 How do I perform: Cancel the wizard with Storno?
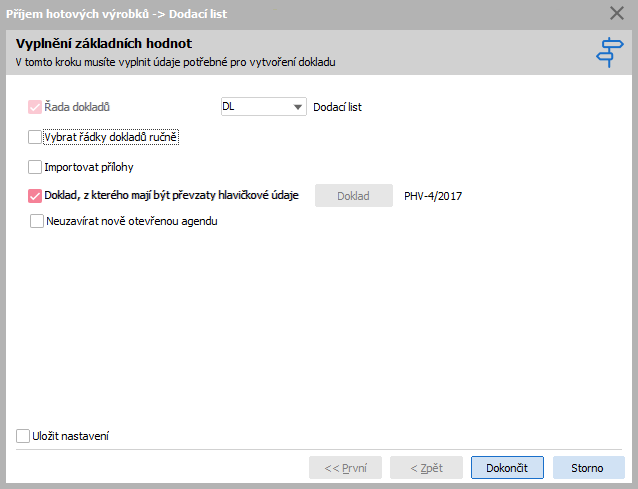(x=588, y=468)
